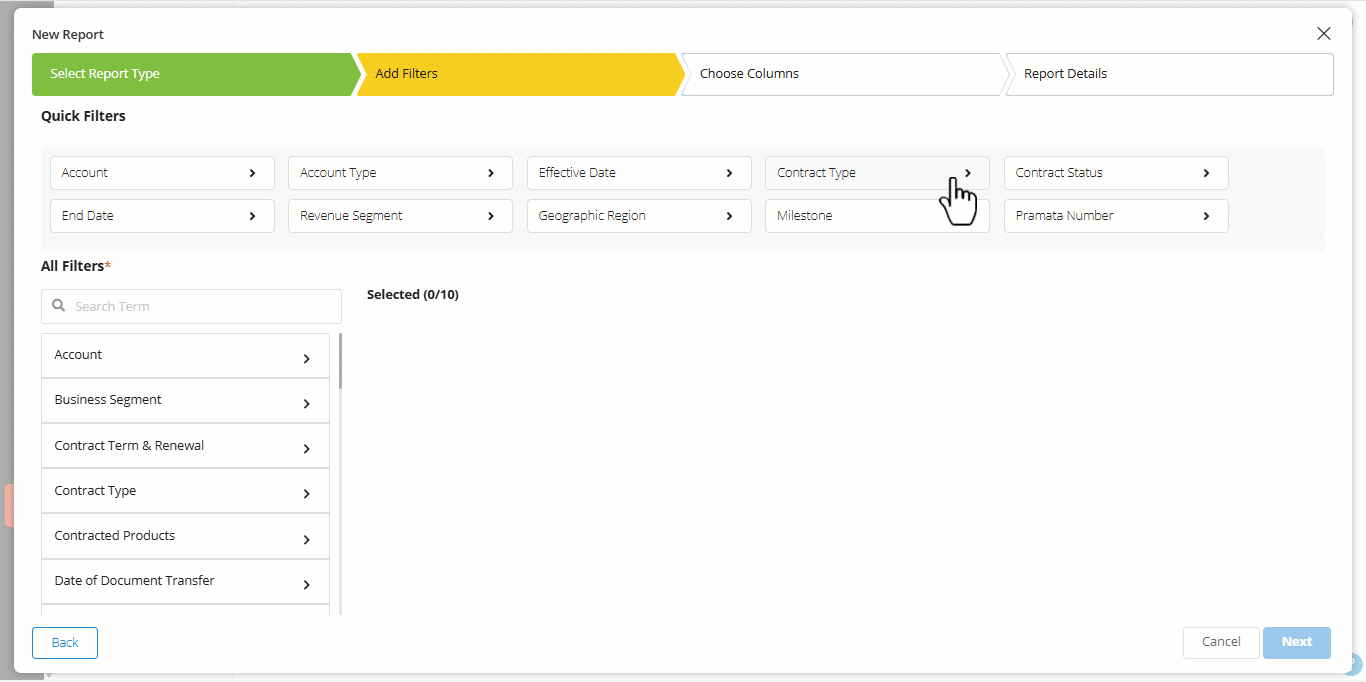1366x682 pixels.
Task: Click the Selected (0/10) label
Action: (x=413, y=295)
